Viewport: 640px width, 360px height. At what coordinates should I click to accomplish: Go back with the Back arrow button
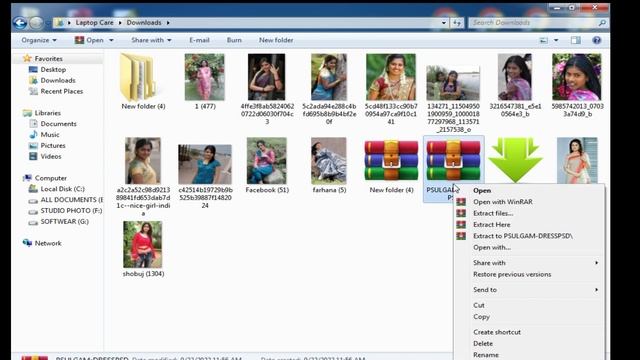point(20,23)
